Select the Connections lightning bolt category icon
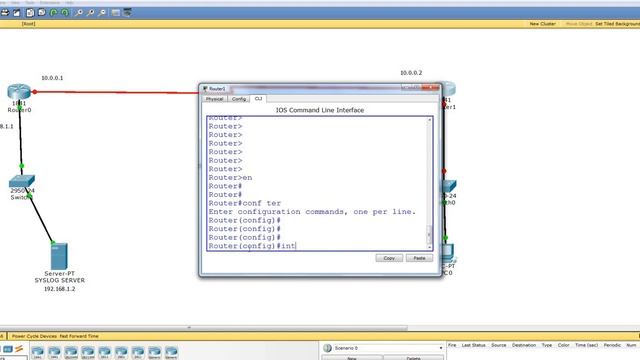This screenshot has width=640, height=360. (19, 349)
